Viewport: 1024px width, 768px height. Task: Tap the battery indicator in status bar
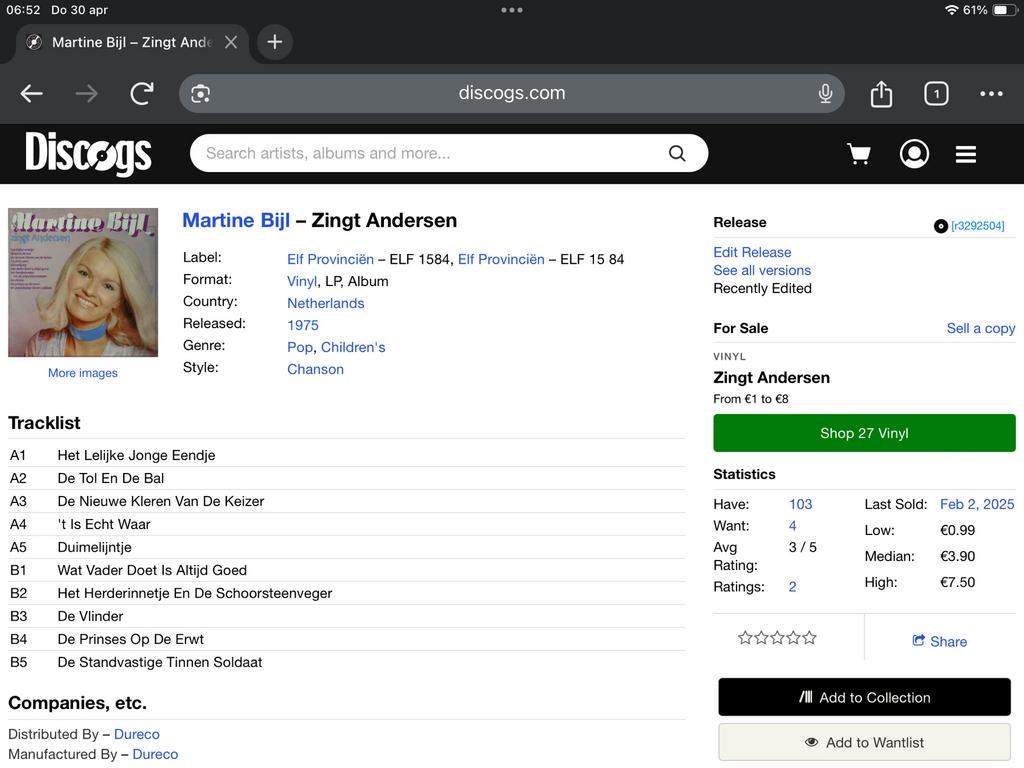click(x=1006, y=10)
